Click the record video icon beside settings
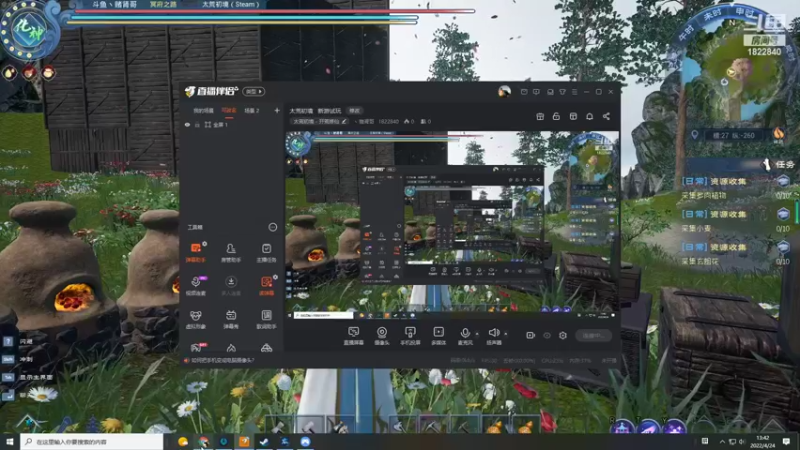 pyautogui.click(x=530, y=335)
